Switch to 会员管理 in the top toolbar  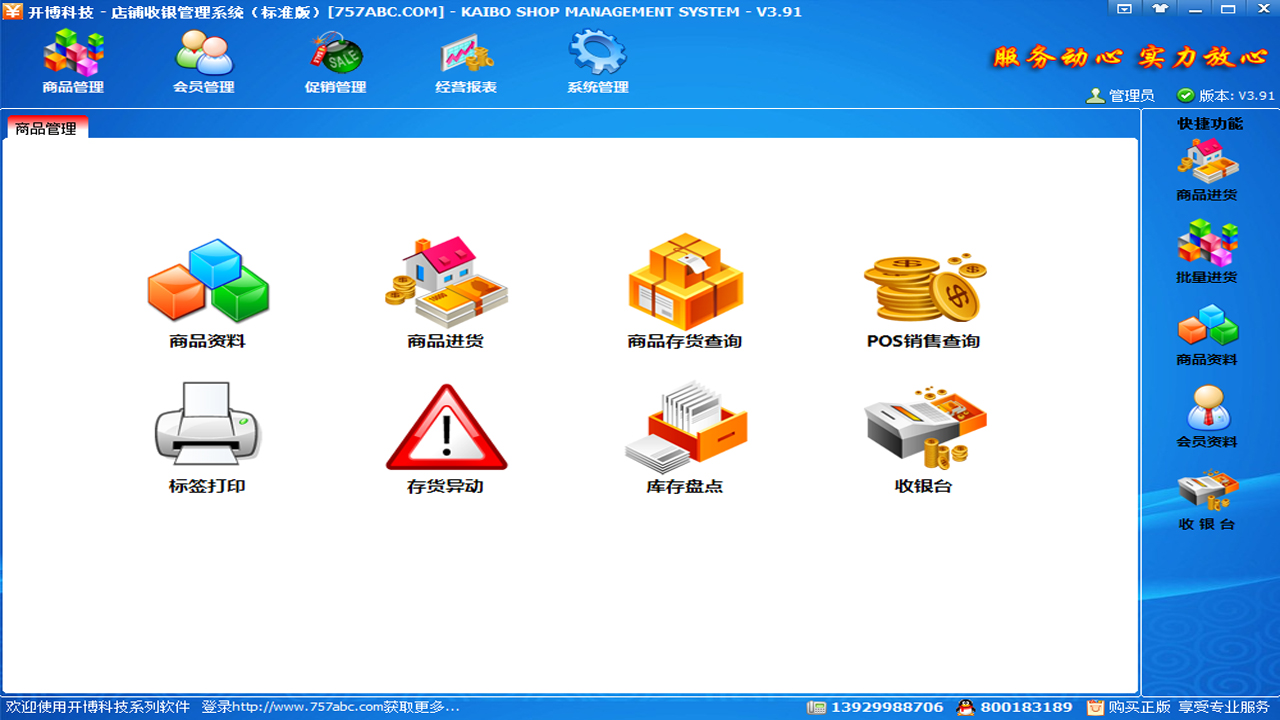[x=203, y=62]
